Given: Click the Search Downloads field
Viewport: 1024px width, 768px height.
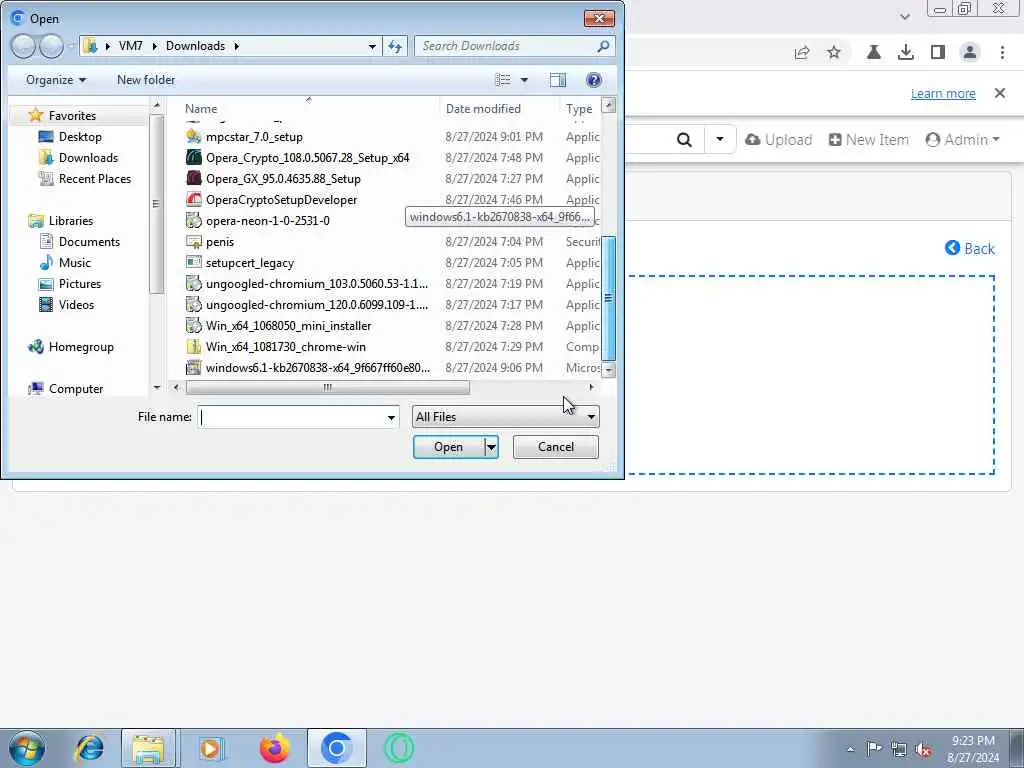Looking at the screenshot, I should pos(506,46).
